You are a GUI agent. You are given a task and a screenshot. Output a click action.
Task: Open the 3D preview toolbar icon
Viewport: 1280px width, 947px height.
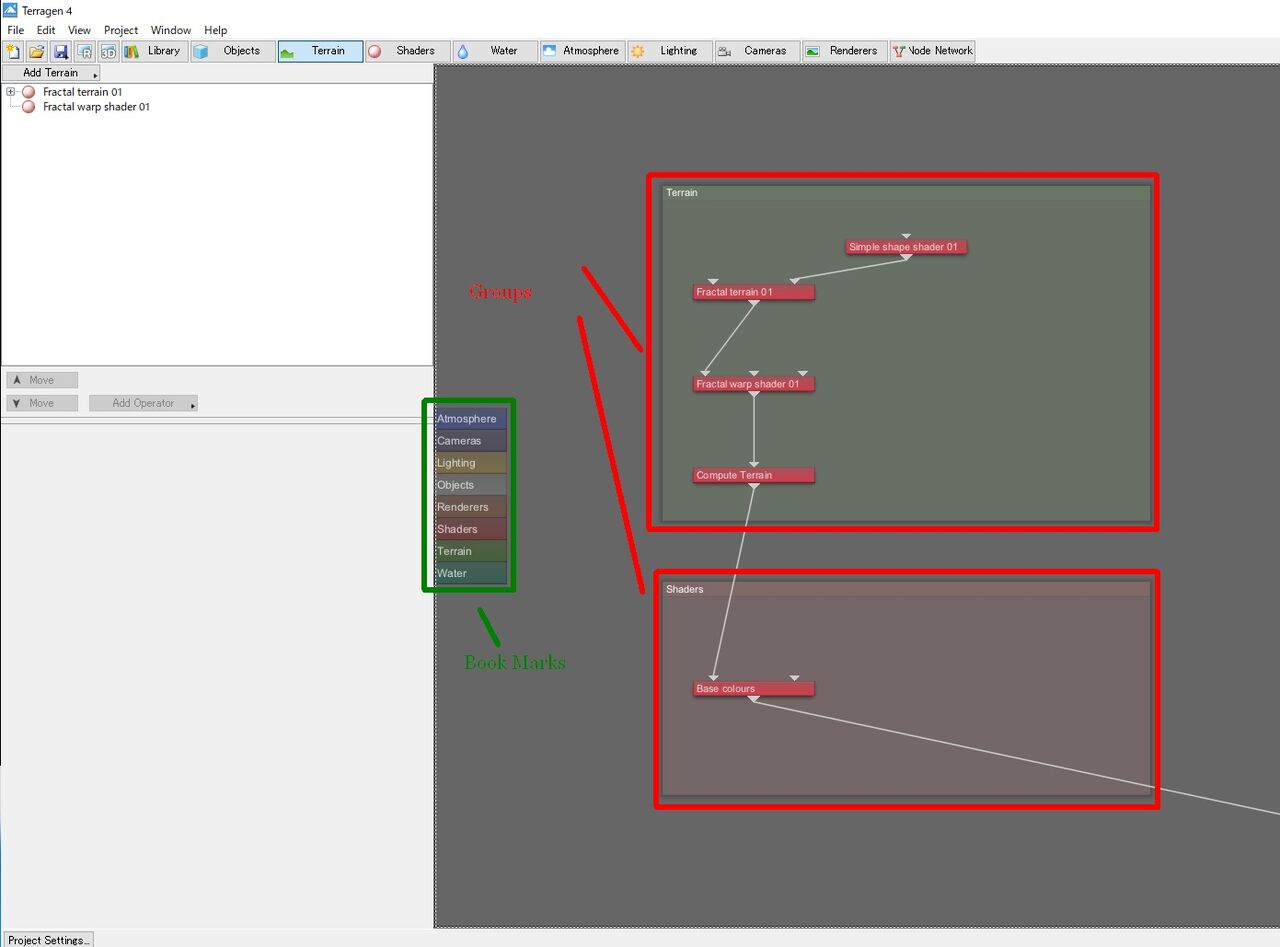click(108, 51)
